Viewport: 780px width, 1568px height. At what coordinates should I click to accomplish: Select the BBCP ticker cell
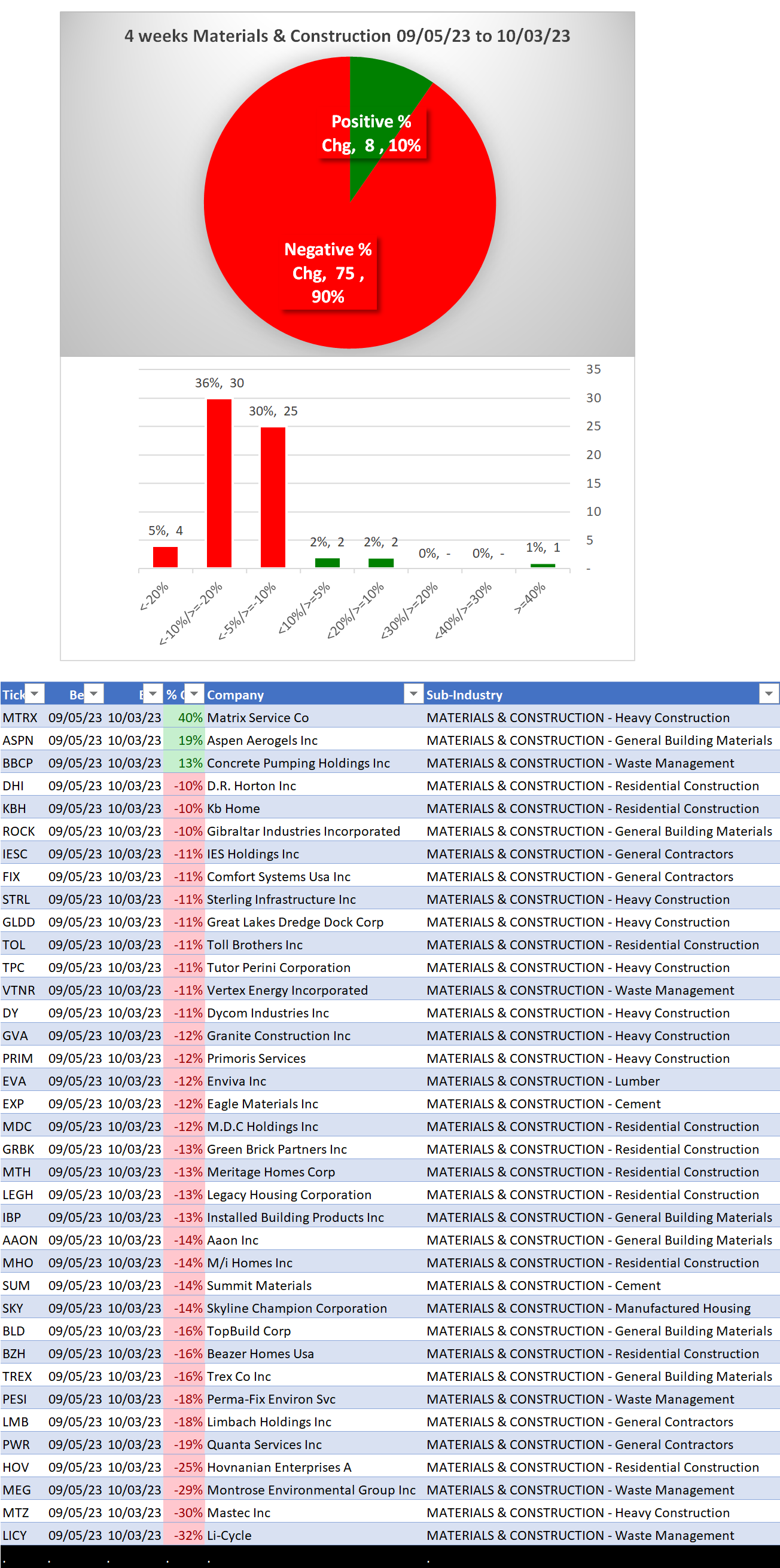pyautogui.click(x=23, y=763)
